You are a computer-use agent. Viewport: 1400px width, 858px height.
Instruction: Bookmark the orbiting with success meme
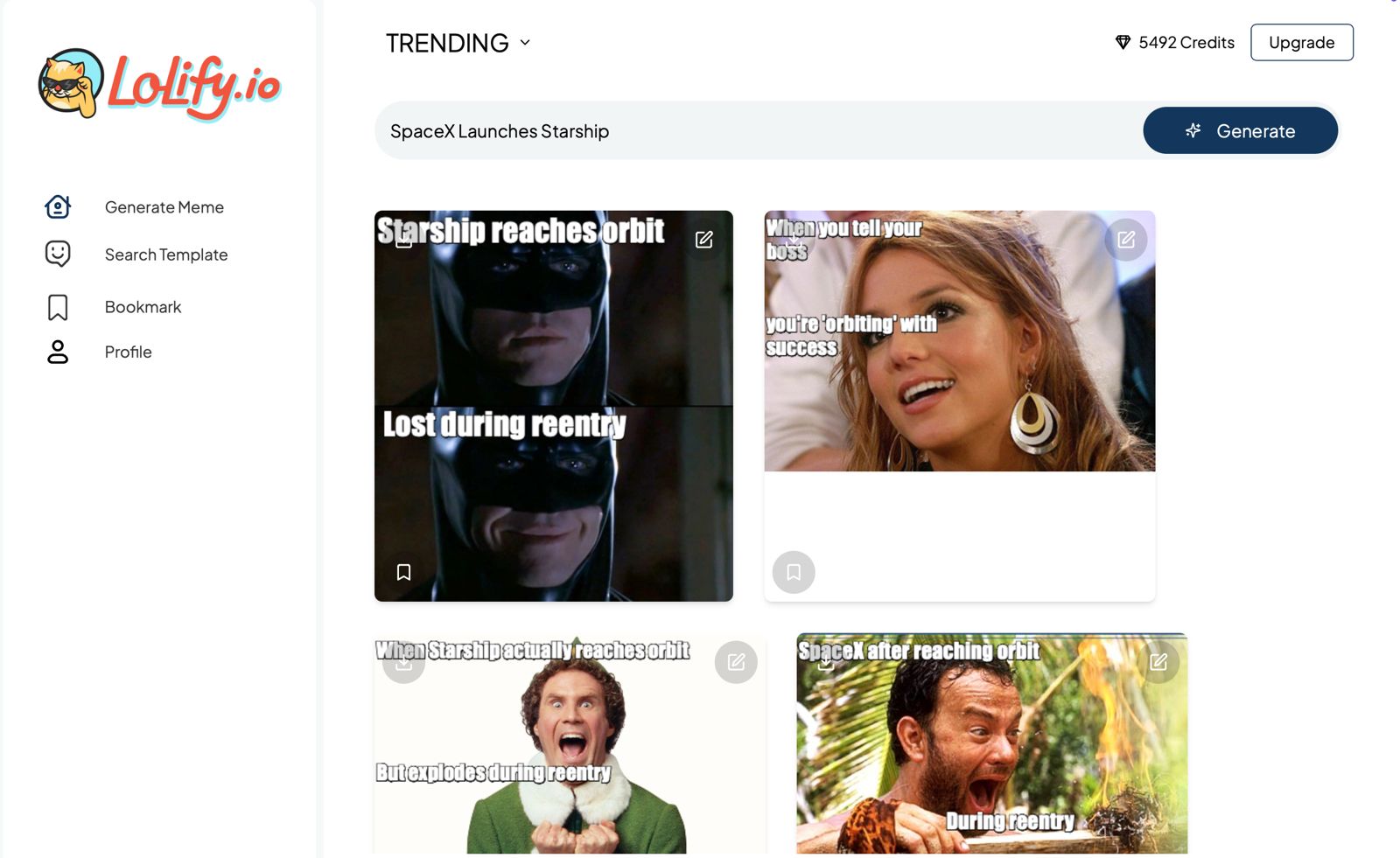[794, 572]
